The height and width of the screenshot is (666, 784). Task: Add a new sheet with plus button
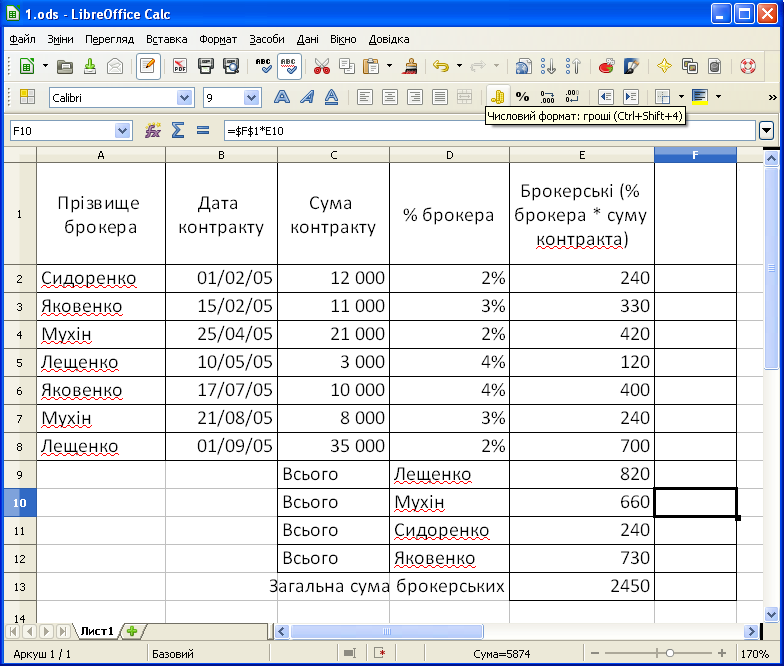[132, 631]
